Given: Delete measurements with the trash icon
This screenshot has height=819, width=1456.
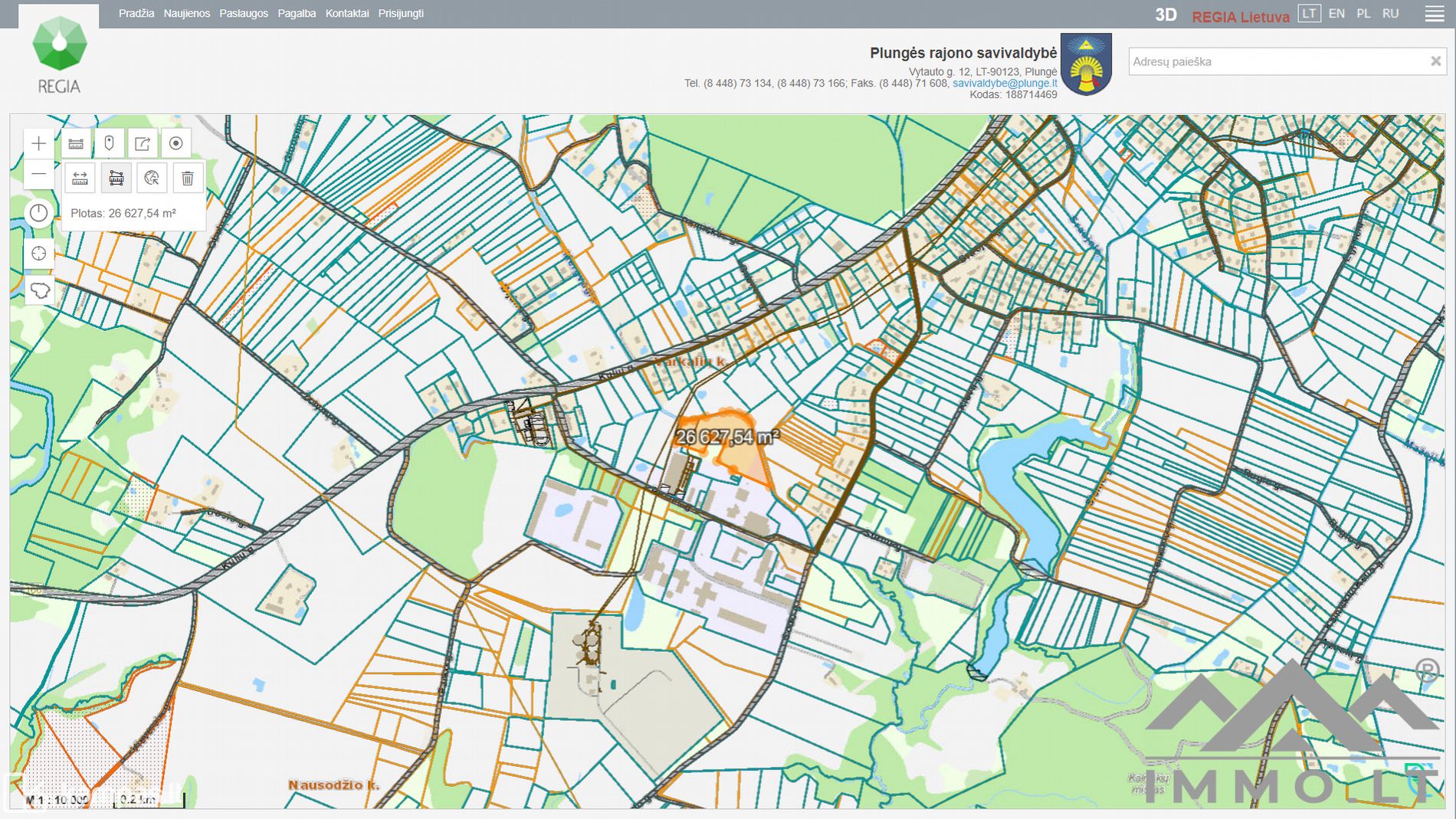Looking at the screenshot, I should tap(187, 179).
